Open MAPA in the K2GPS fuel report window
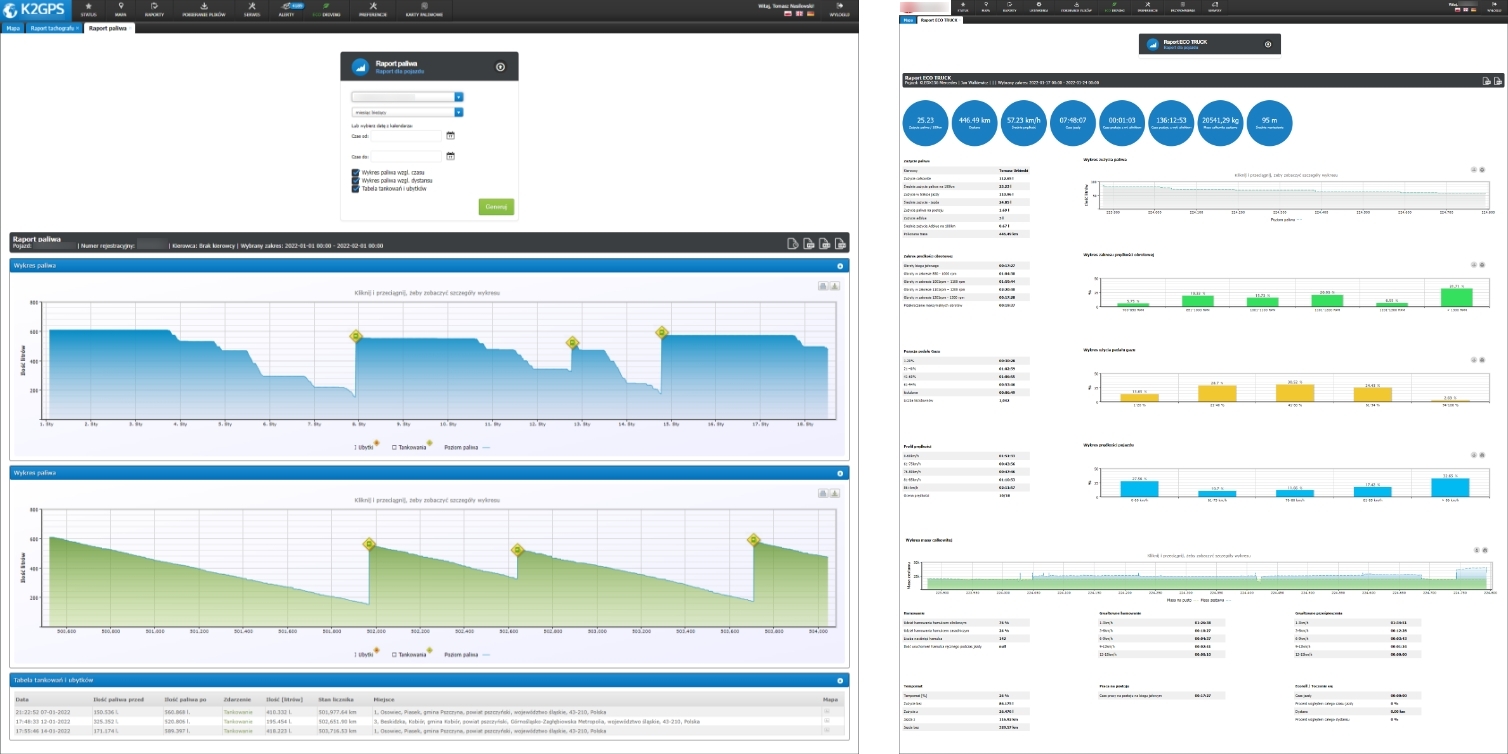 (121, 10)
